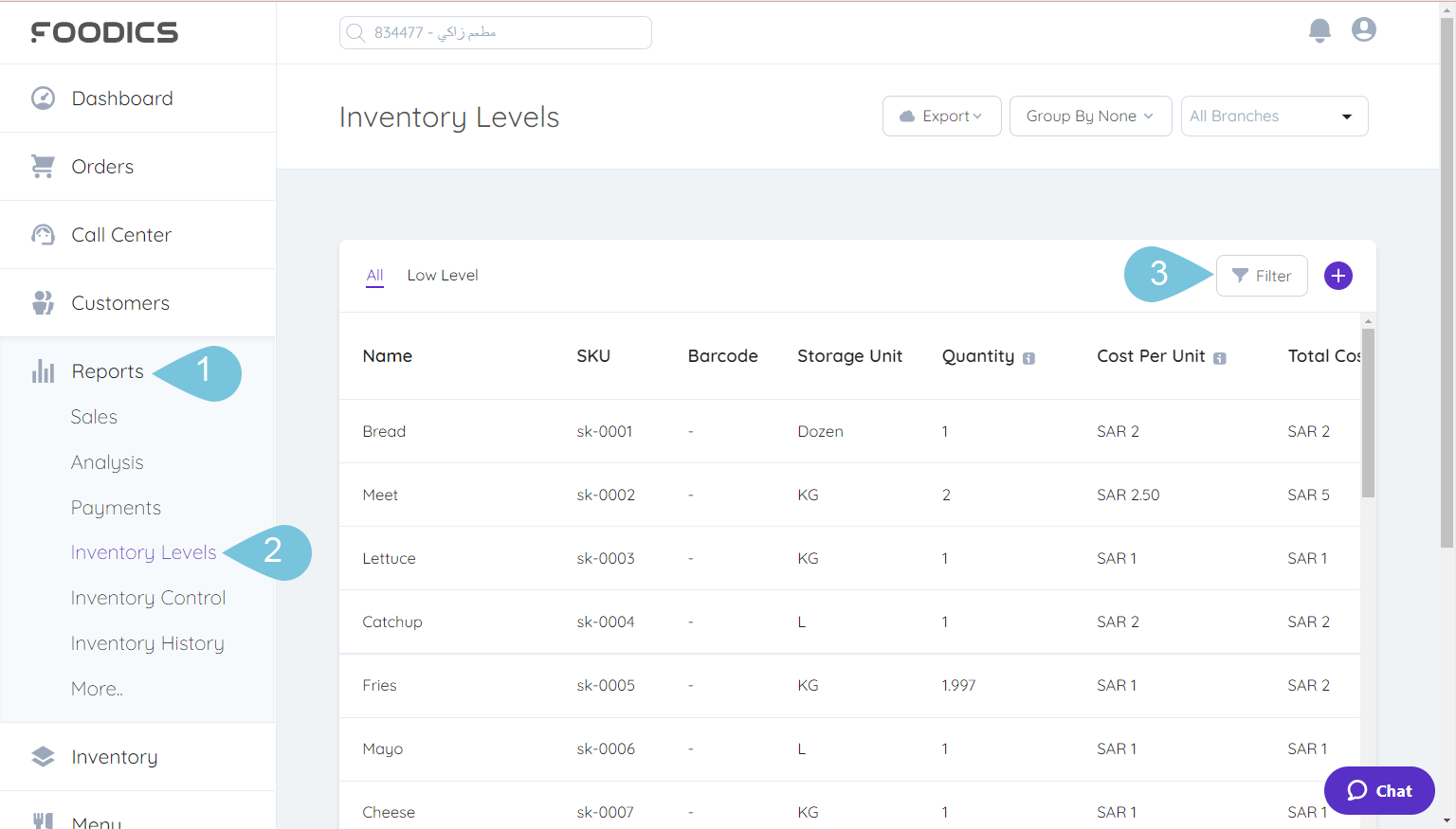Click the Dashboard speedometer icon
This screenshot has width=1456, height=829.
43,98
